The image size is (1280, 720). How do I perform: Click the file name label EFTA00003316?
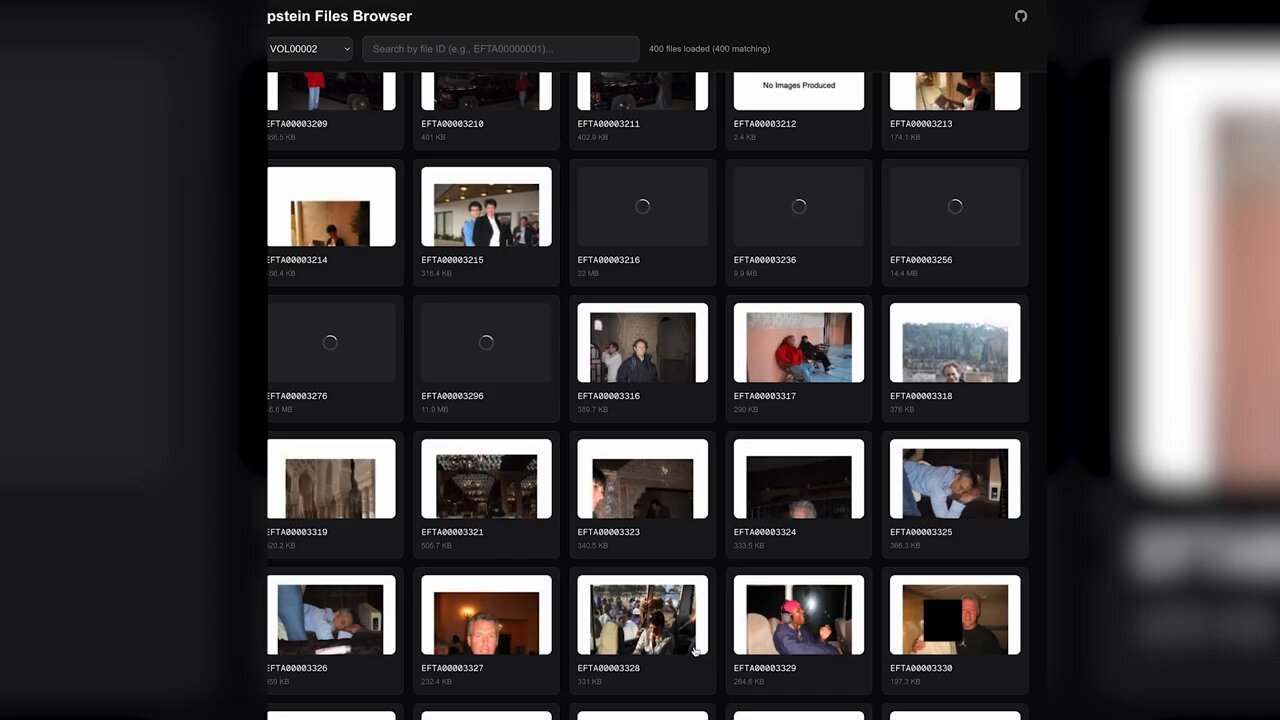tap(608, 396)
